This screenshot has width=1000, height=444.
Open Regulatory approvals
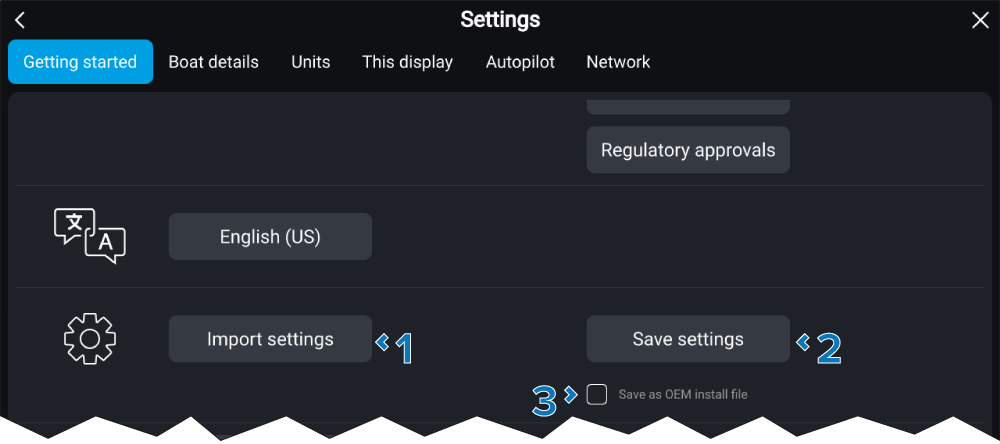coord(688,150)
